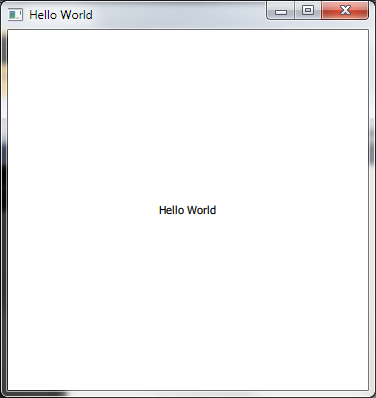The width and height of the screenshot is (376, 398).
Task: Click the blank area right of the label
Action: click(293, 210)
